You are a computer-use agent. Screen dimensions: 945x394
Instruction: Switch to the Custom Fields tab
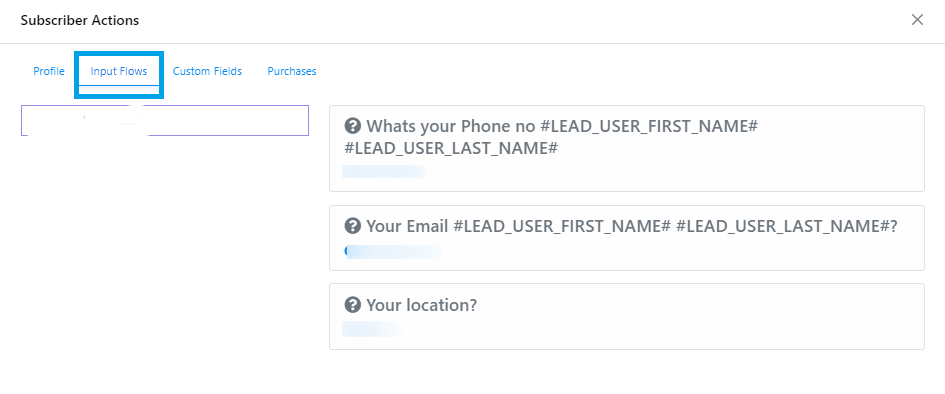click(x=207, y=71)
